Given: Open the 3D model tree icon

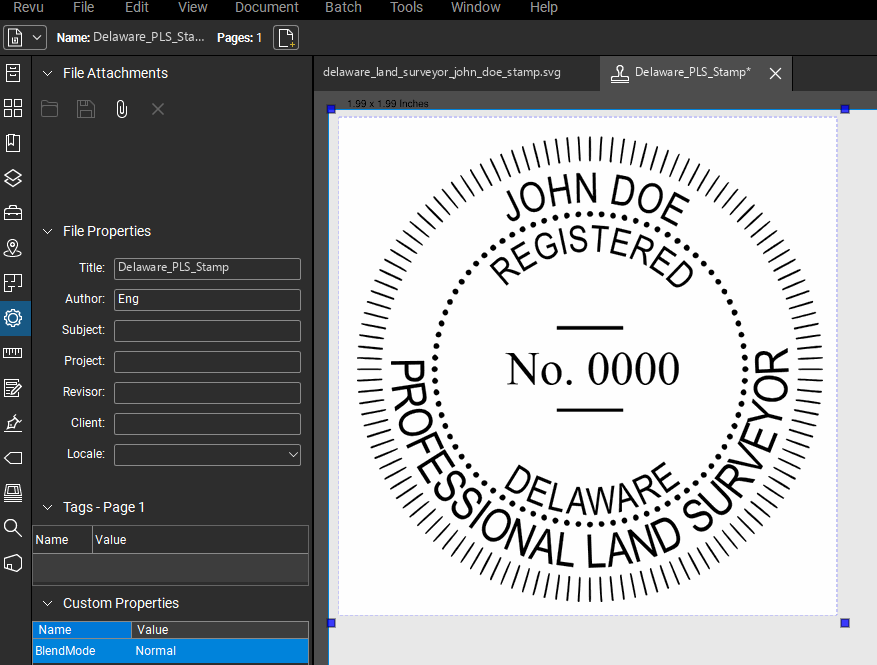Looking at the screenshot, I should [13, 563].
